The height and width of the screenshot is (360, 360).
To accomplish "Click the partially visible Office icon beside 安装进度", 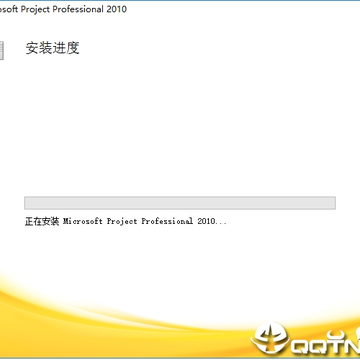I will (x=2, y=51).
